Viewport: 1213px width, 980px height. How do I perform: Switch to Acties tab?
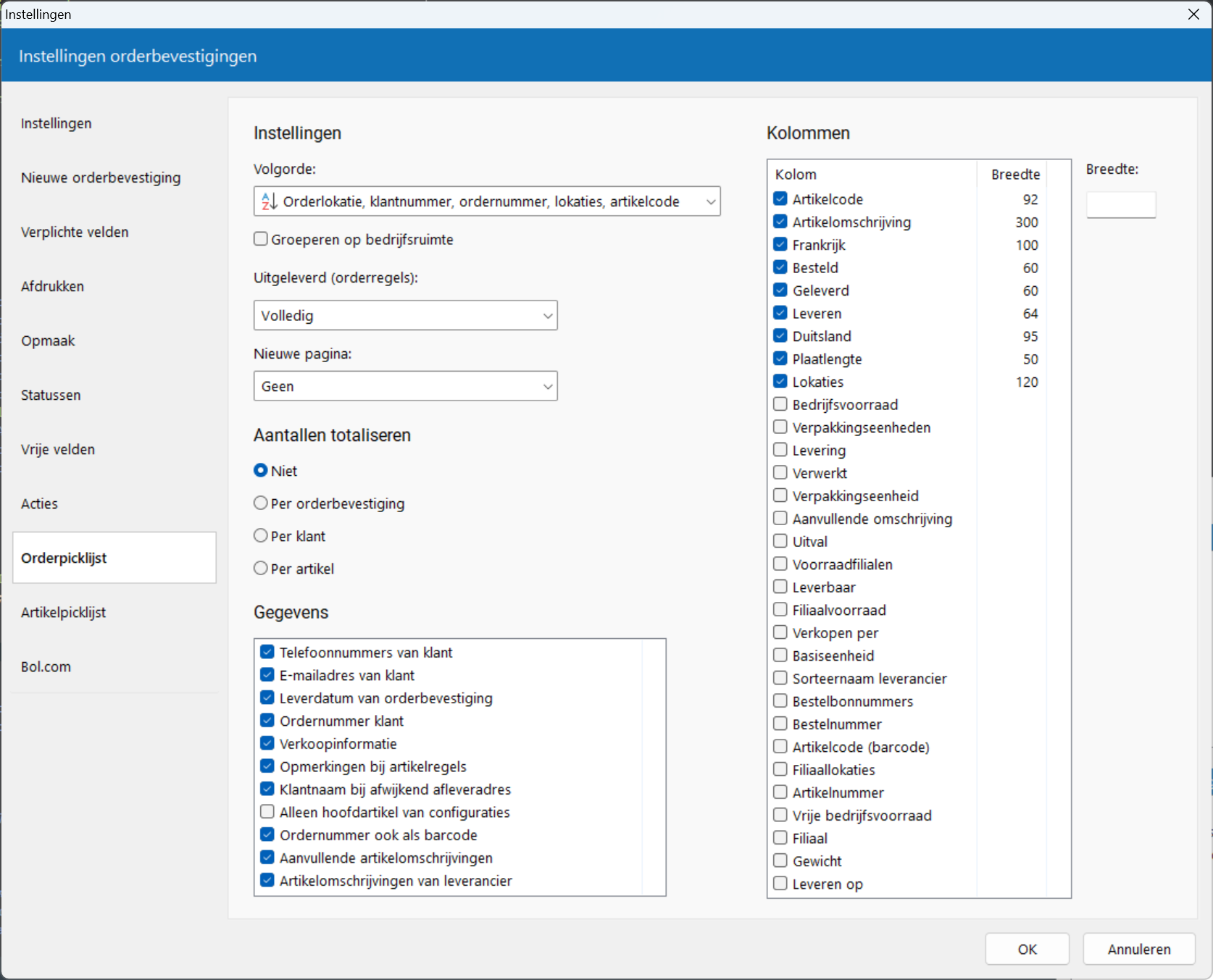click(114, 503)
